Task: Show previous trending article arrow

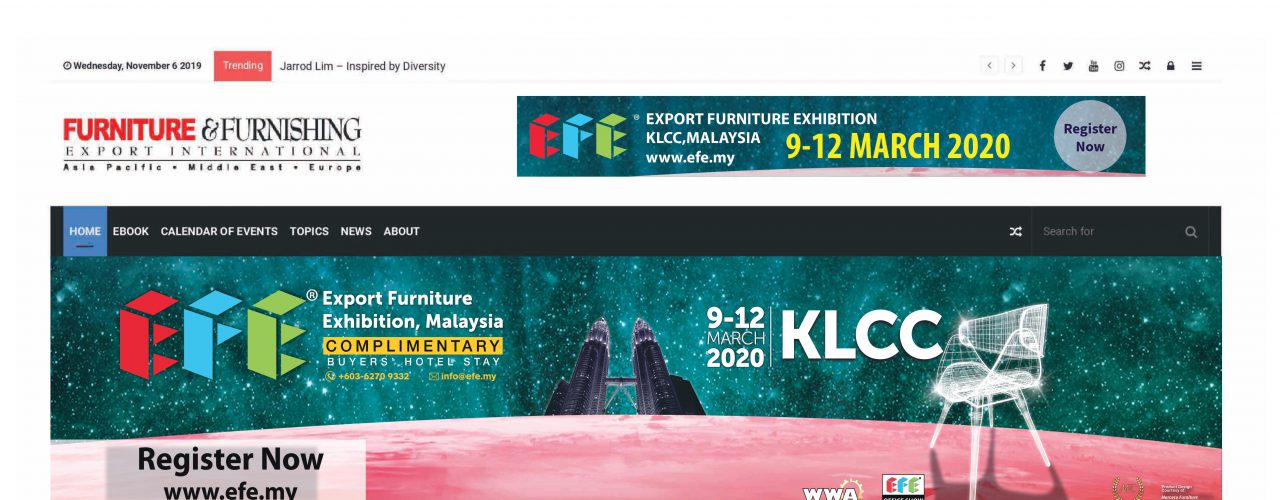Action: pyautogui.click(x=990, y=66)
